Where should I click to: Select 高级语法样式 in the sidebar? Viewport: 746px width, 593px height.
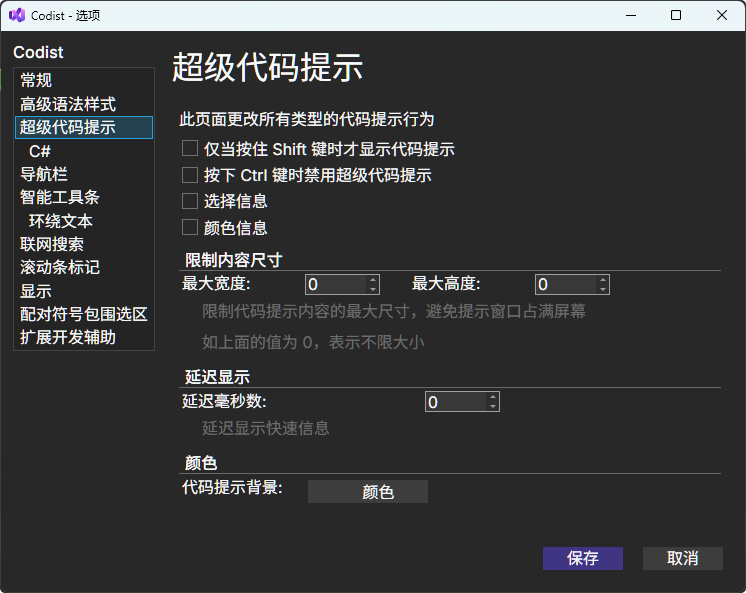(x=68, y=104)
